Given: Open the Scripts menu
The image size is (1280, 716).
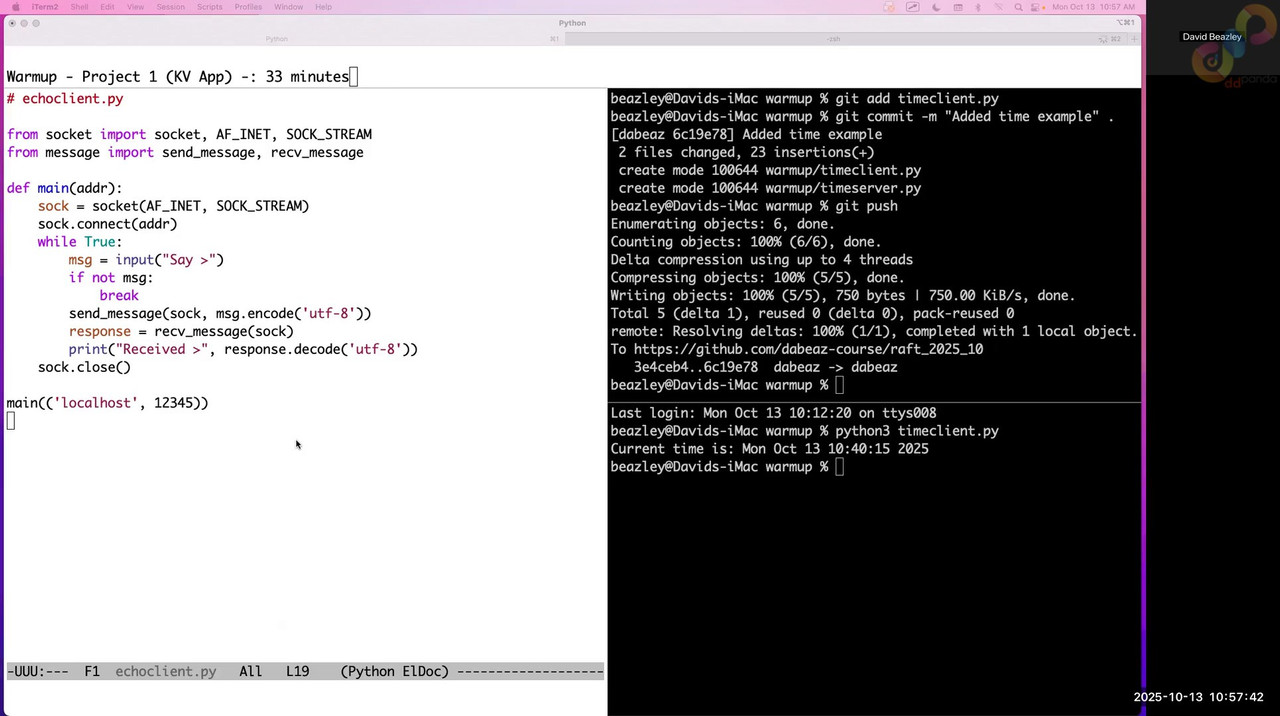Looking at the screenshot, I should (x=210, y=7).
